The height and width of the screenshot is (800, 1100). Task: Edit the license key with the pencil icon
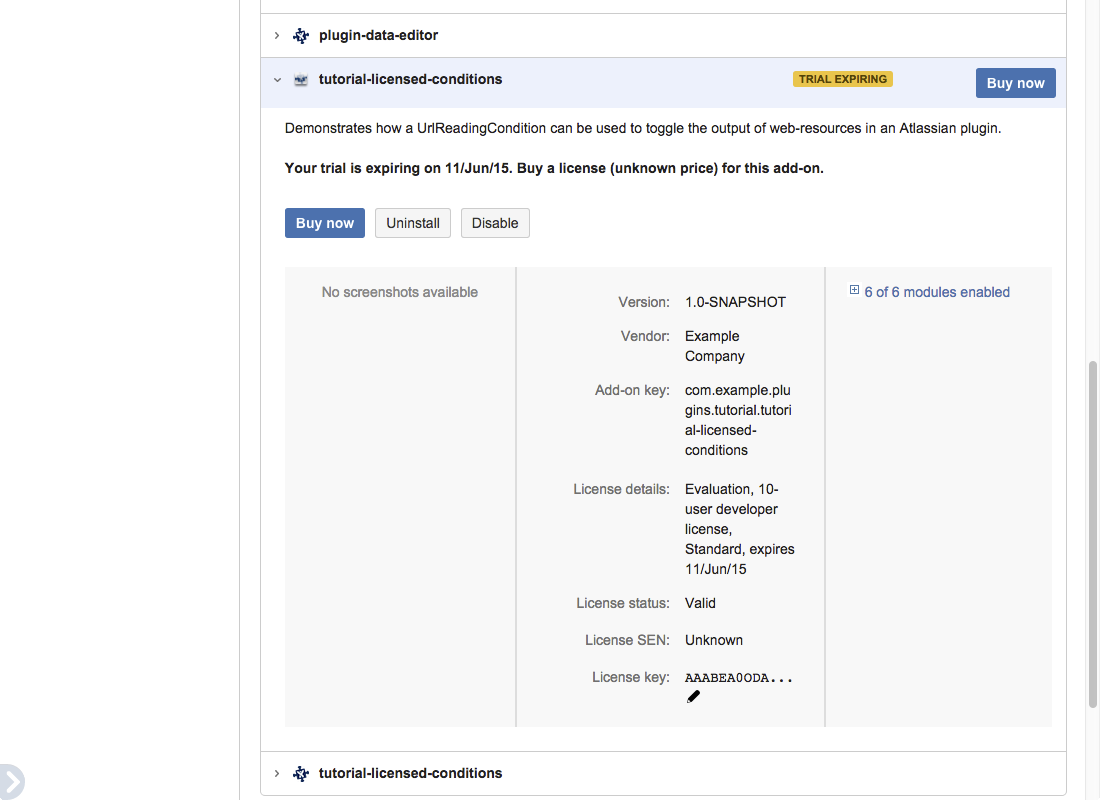click(693, 697)
